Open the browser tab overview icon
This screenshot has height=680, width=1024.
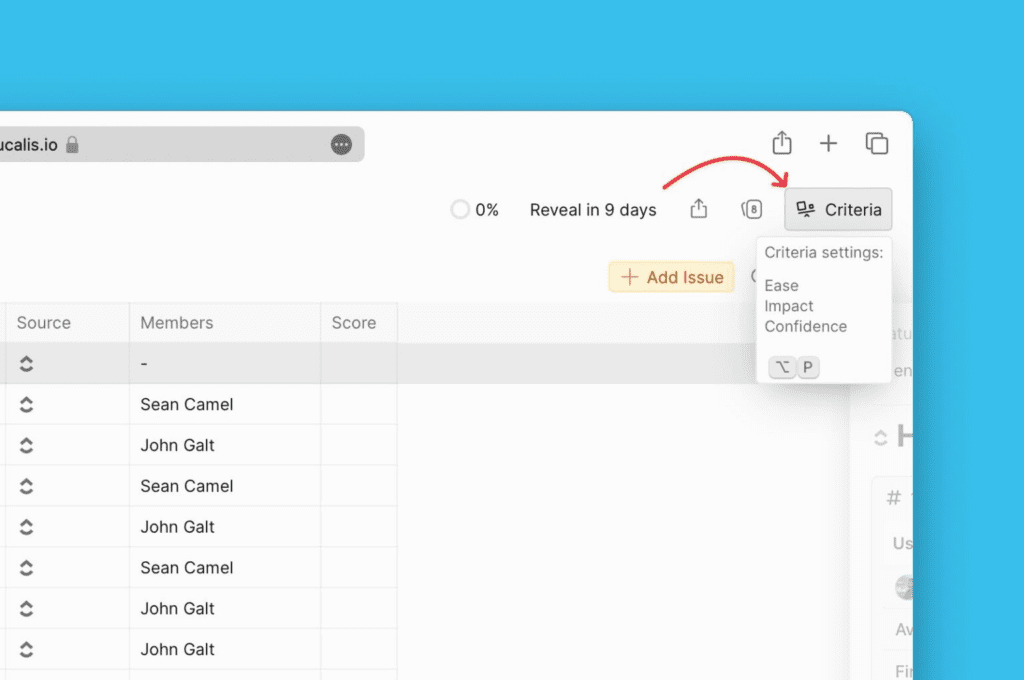click(x=877, y=144)
